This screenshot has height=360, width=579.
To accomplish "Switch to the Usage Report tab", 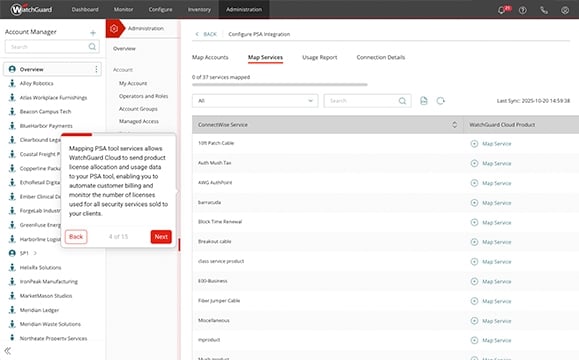I will pos(320,57).
